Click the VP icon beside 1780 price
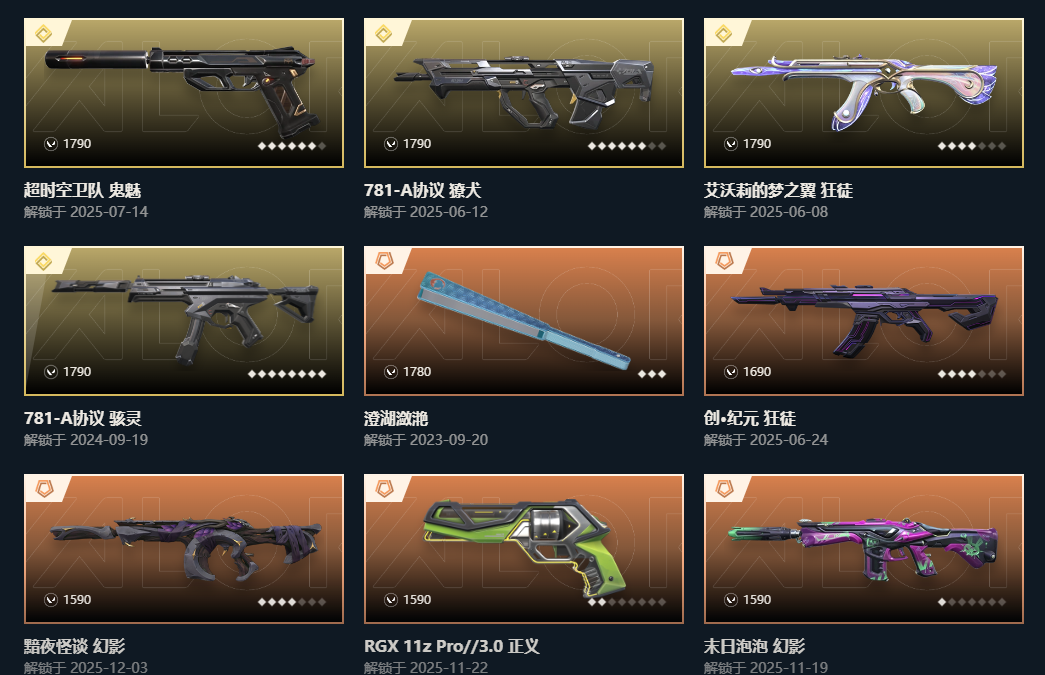 pos(391,372)
